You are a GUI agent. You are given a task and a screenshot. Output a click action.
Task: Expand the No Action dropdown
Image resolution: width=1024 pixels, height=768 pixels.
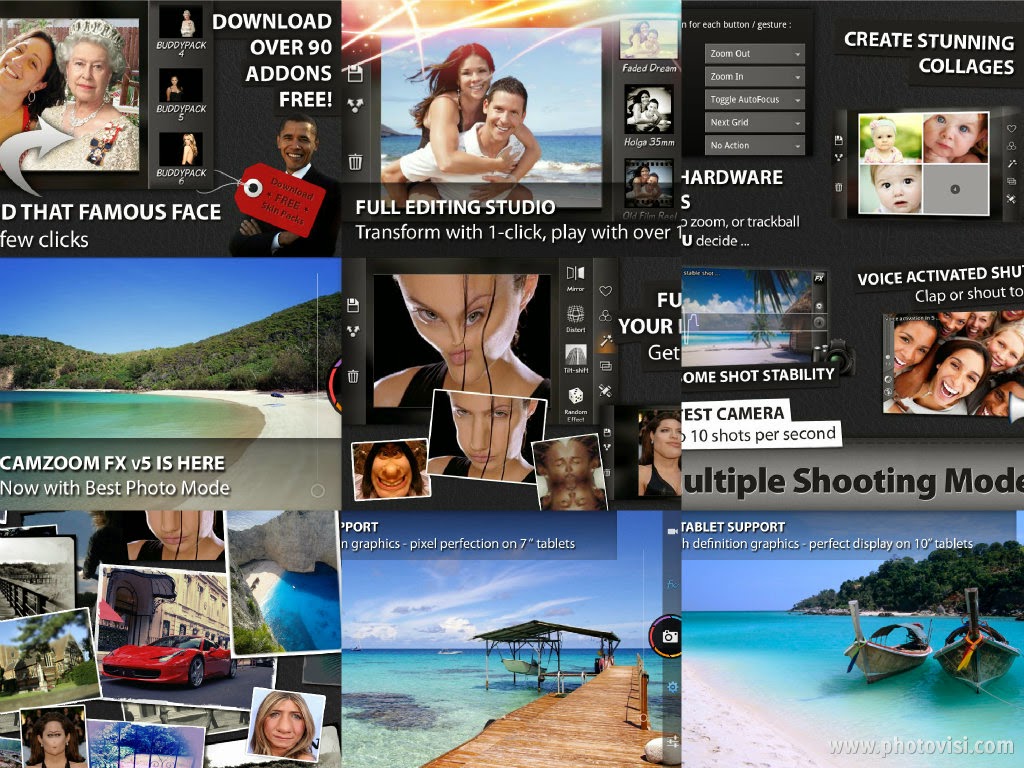pyautogui.click(x=754, y=145)
